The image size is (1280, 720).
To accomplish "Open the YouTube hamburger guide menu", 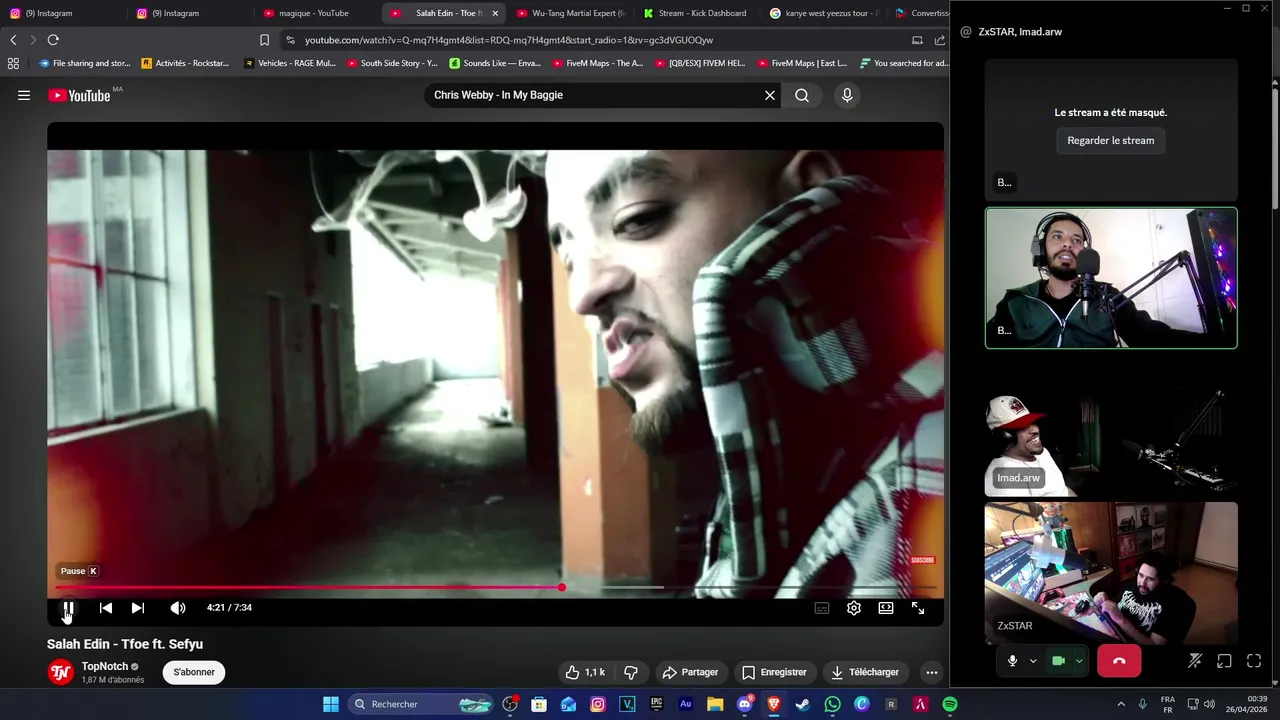I will click(x=24, y=95).
